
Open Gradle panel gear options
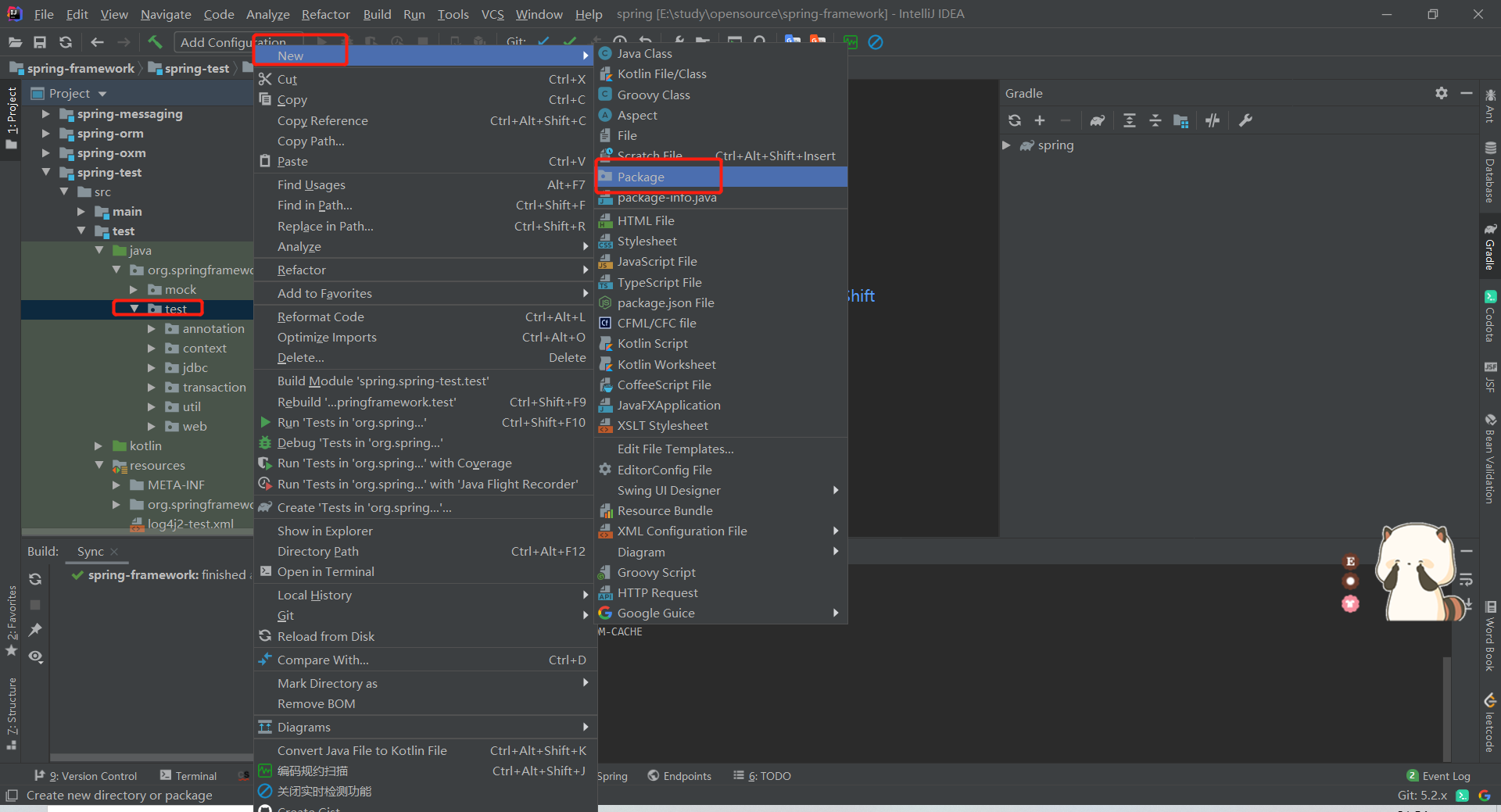click(x=1442, y=93)
